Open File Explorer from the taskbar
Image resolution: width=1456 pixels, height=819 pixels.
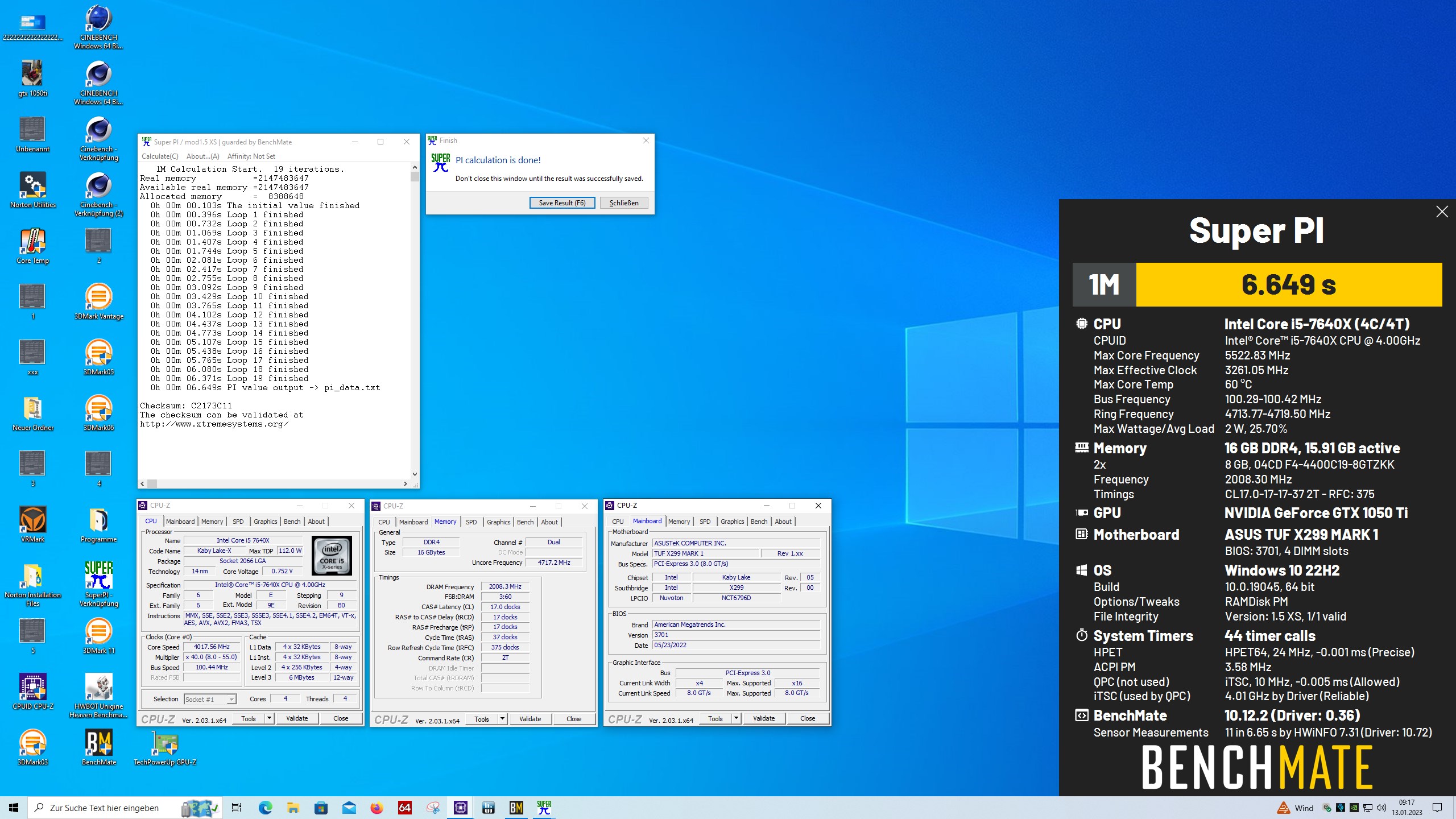(x=293, y=808)
